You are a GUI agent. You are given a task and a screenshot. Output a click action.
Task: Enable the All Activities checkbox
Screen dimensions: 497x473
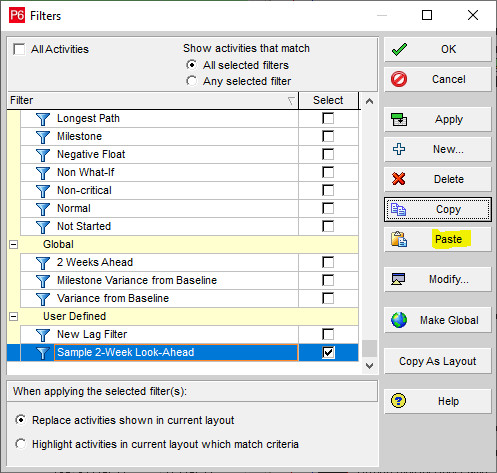[19, 49]
